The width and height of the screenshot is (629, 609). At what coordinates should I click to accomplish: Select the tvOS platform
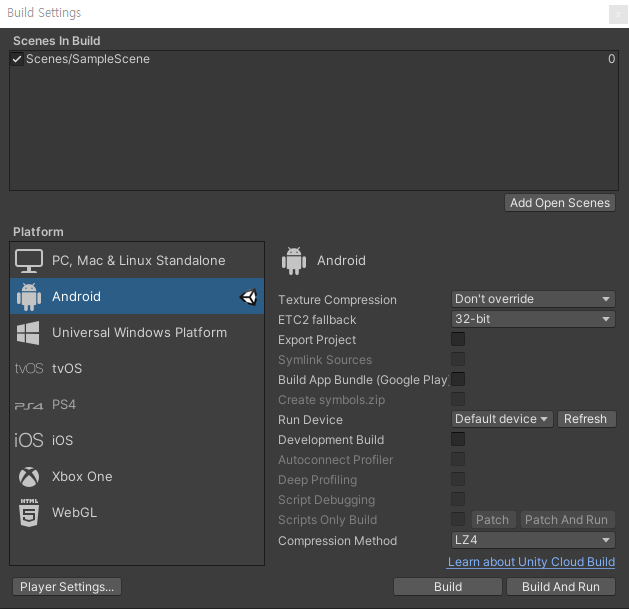(x=137, y=368)
